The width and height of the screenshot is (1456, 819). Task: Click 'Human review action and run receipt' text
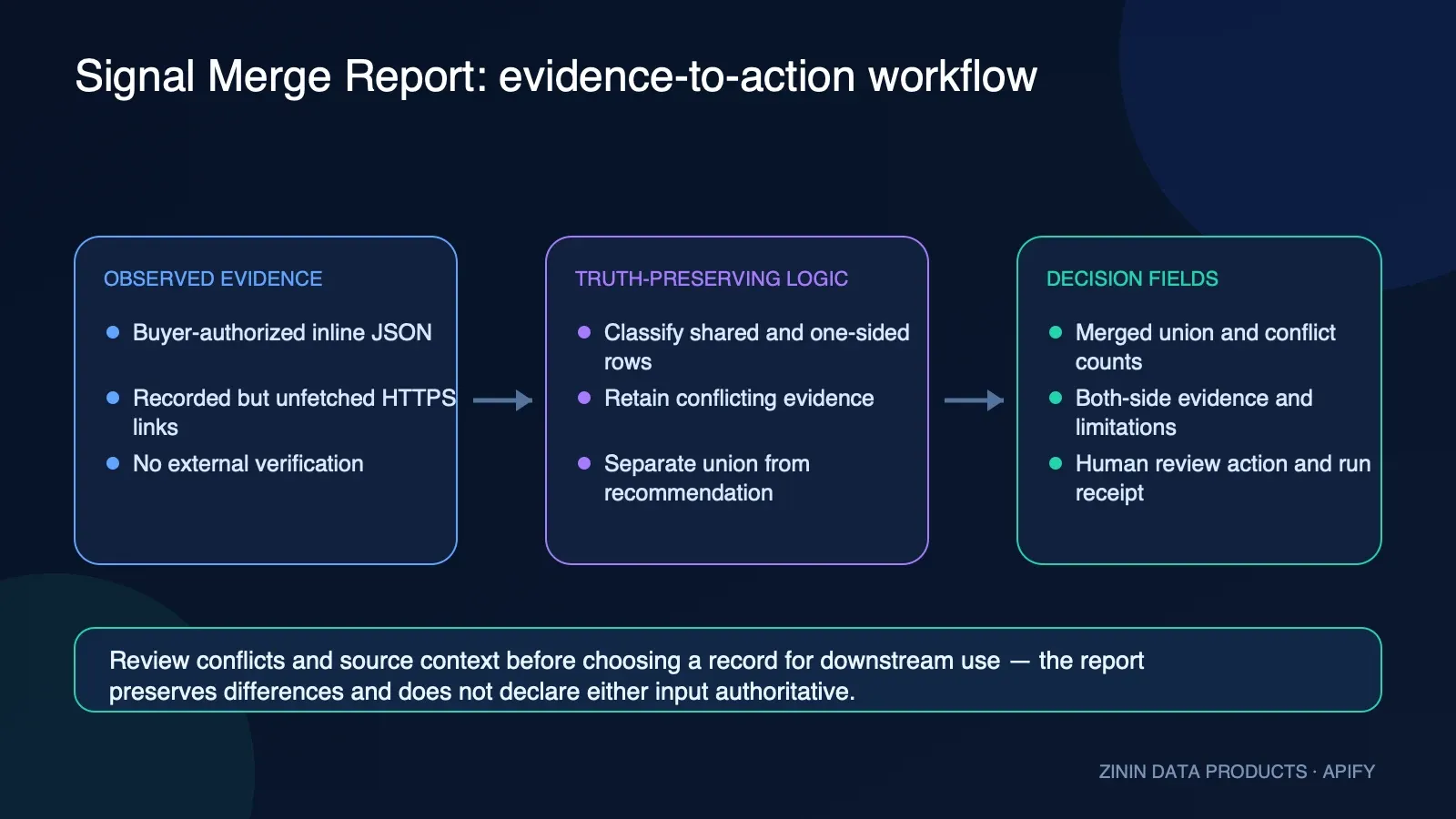pos(1223,478)
